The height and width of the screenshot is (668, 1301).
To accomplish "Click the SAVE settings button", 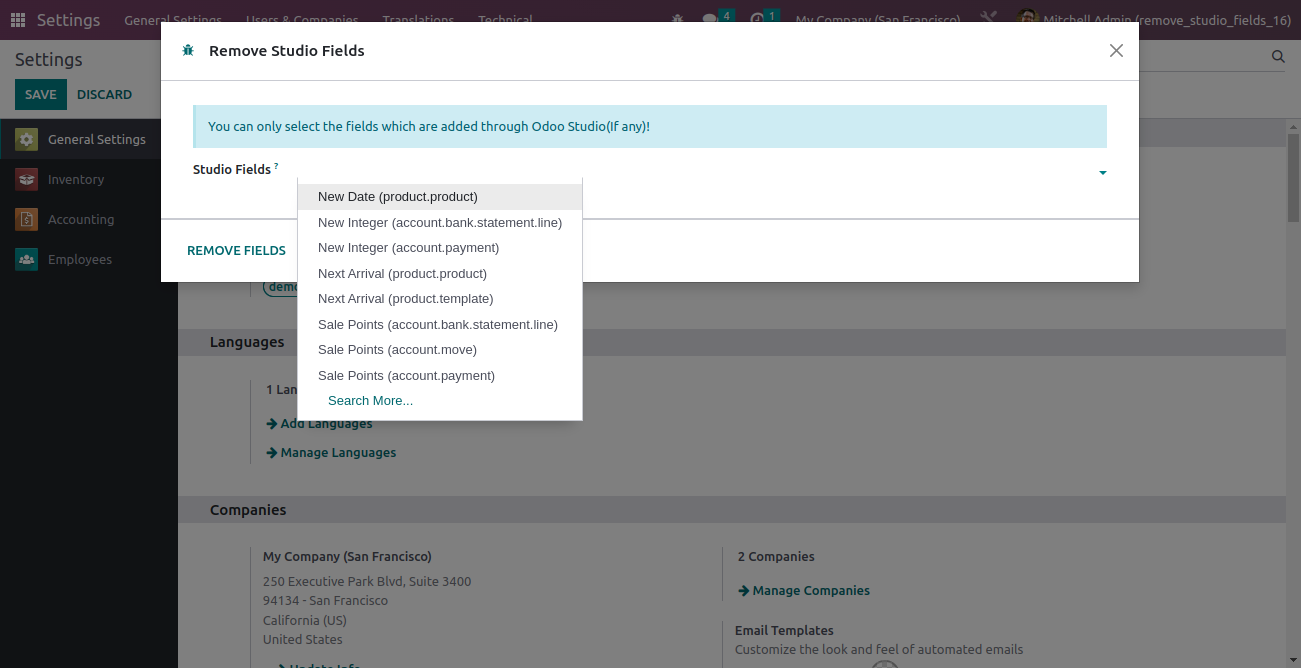I will (41, 95).
